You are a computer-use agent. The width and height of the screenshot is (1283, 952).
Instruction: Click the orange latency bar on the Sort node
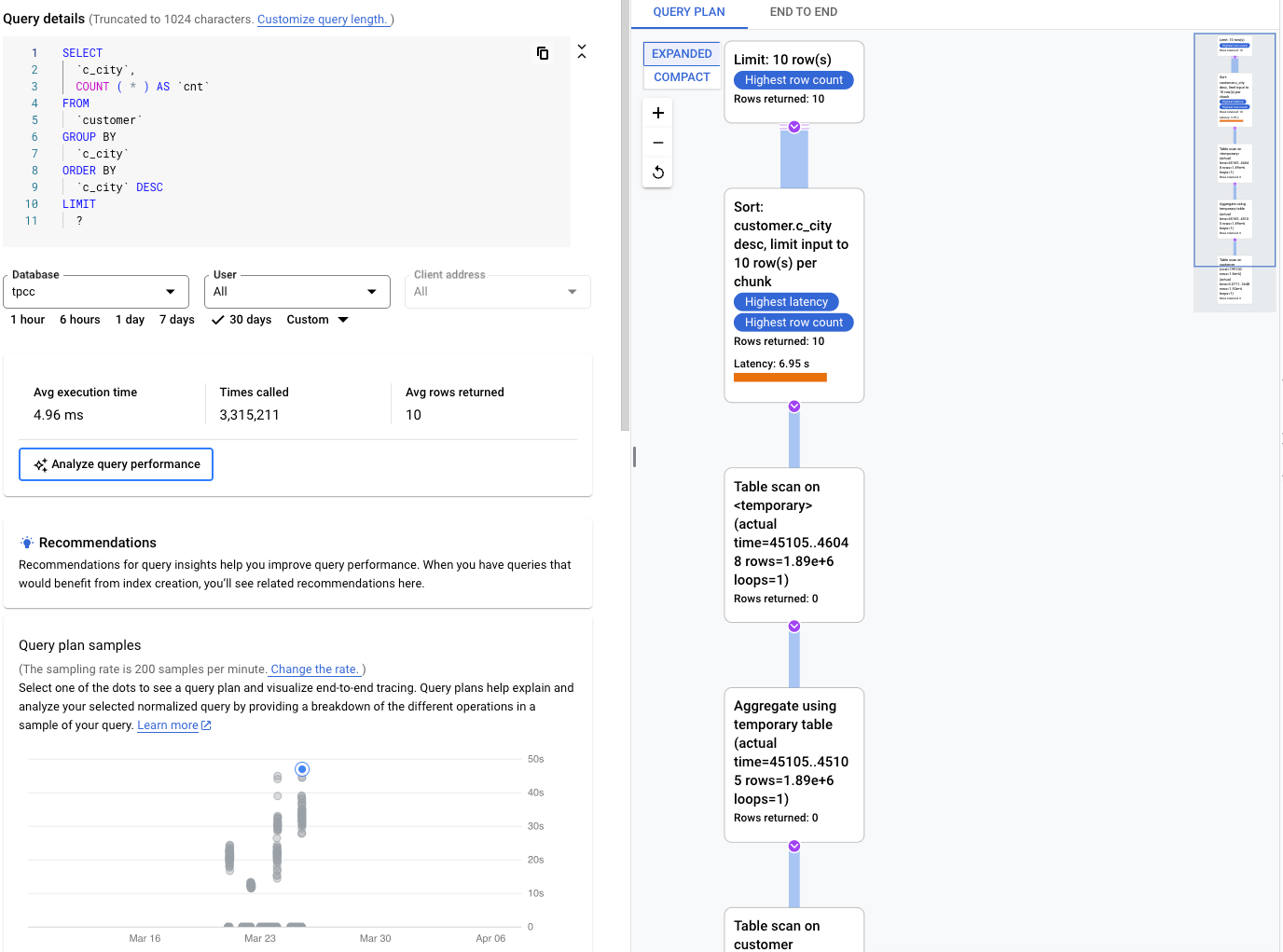click(x=780, y=377)
